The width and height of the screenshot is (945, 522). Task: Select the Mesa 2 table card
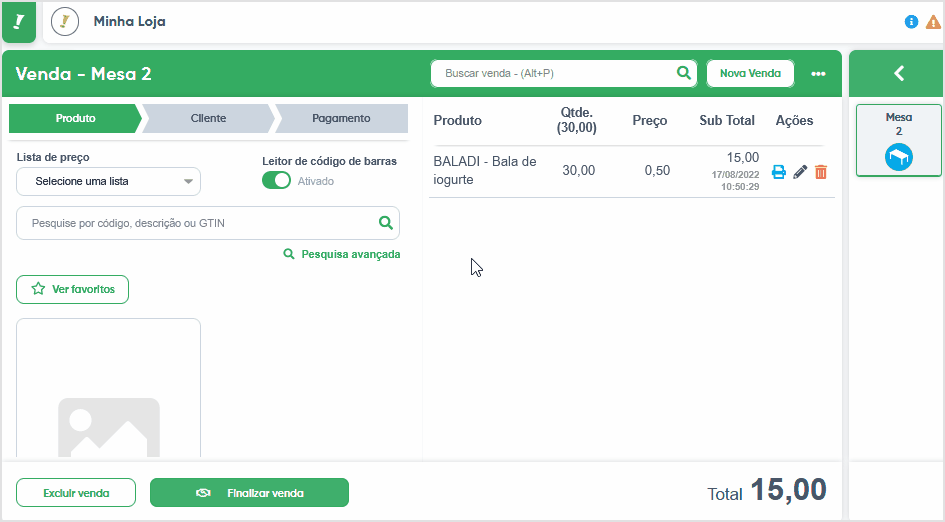[x=899, y=140]
